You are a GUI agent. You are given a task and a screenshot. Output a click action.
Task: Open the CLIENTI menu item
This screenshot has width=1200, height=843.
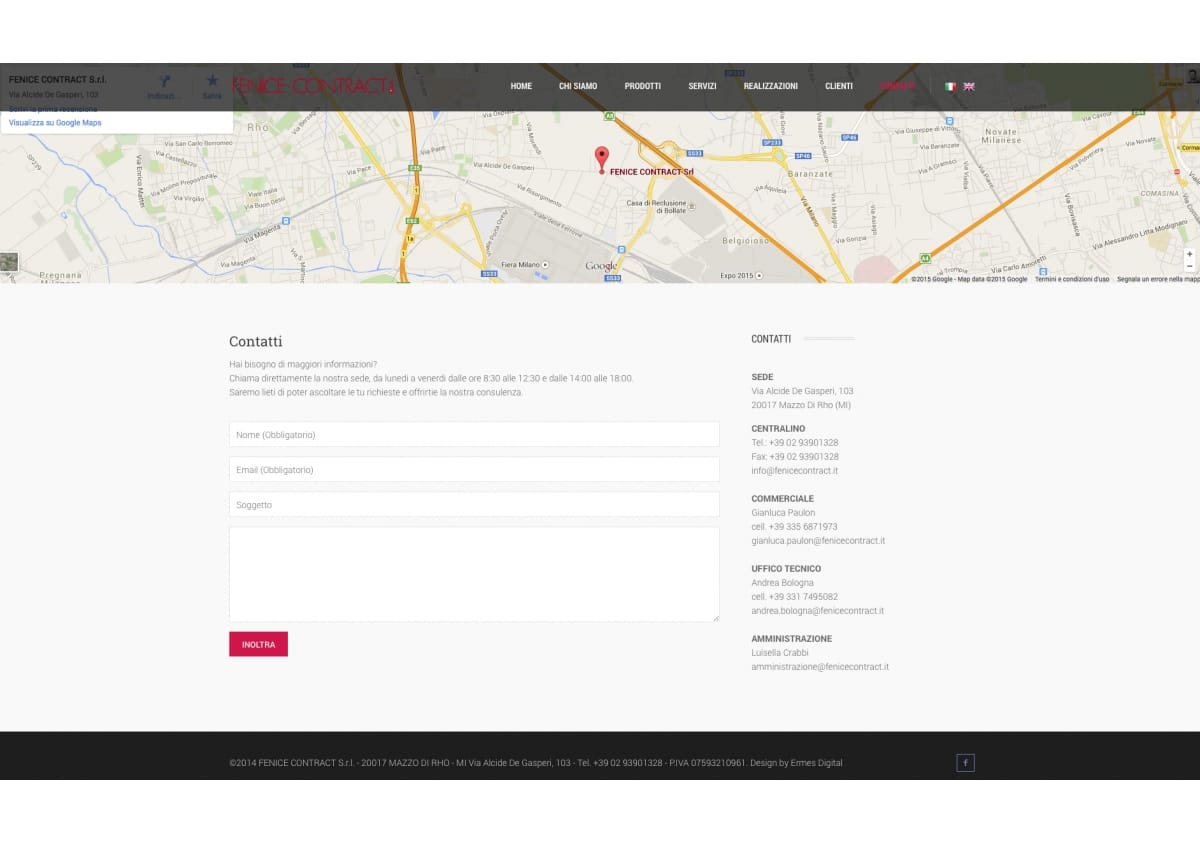click(x=839, y=87)
